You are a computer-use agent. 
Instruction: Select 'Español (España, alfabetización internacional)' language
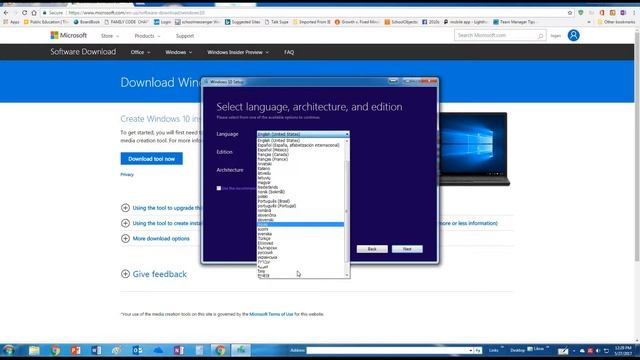(x=300, y=145)
